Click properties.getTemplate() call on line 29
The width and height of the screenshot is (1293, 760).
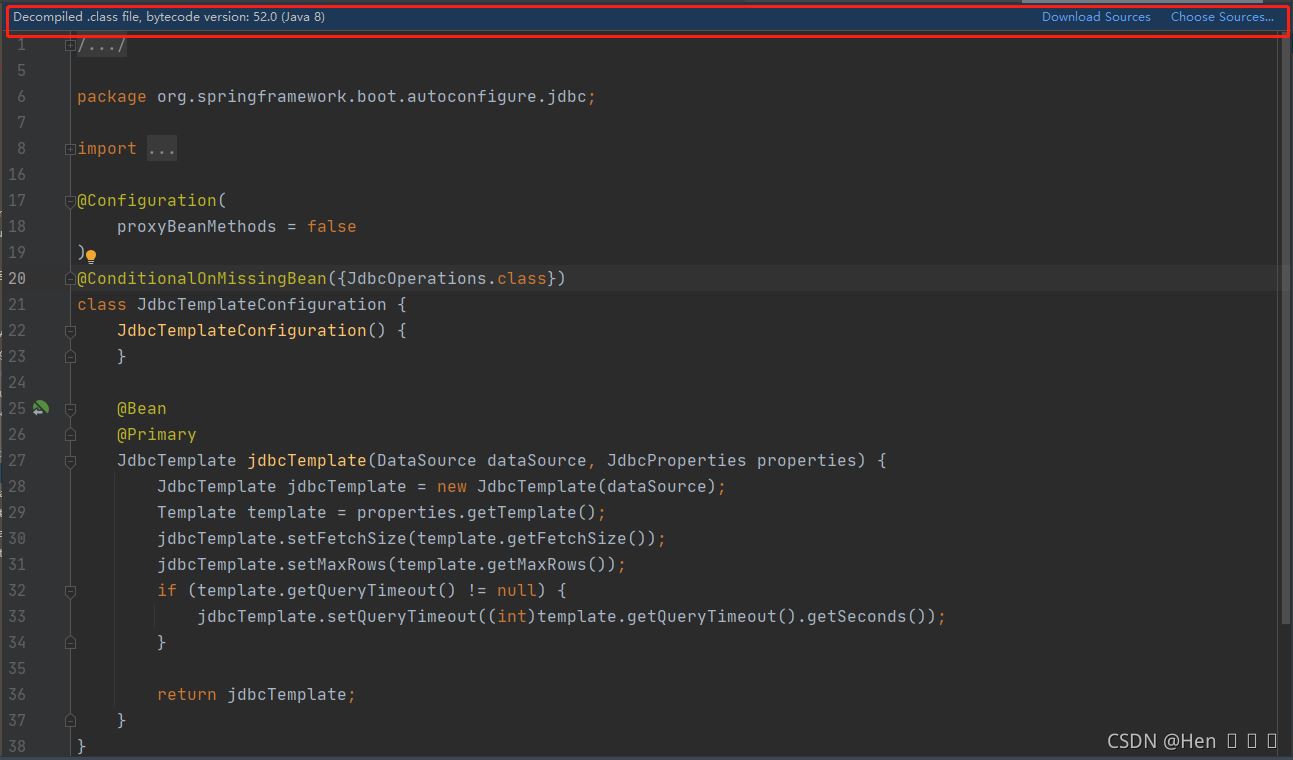(477, 513)
